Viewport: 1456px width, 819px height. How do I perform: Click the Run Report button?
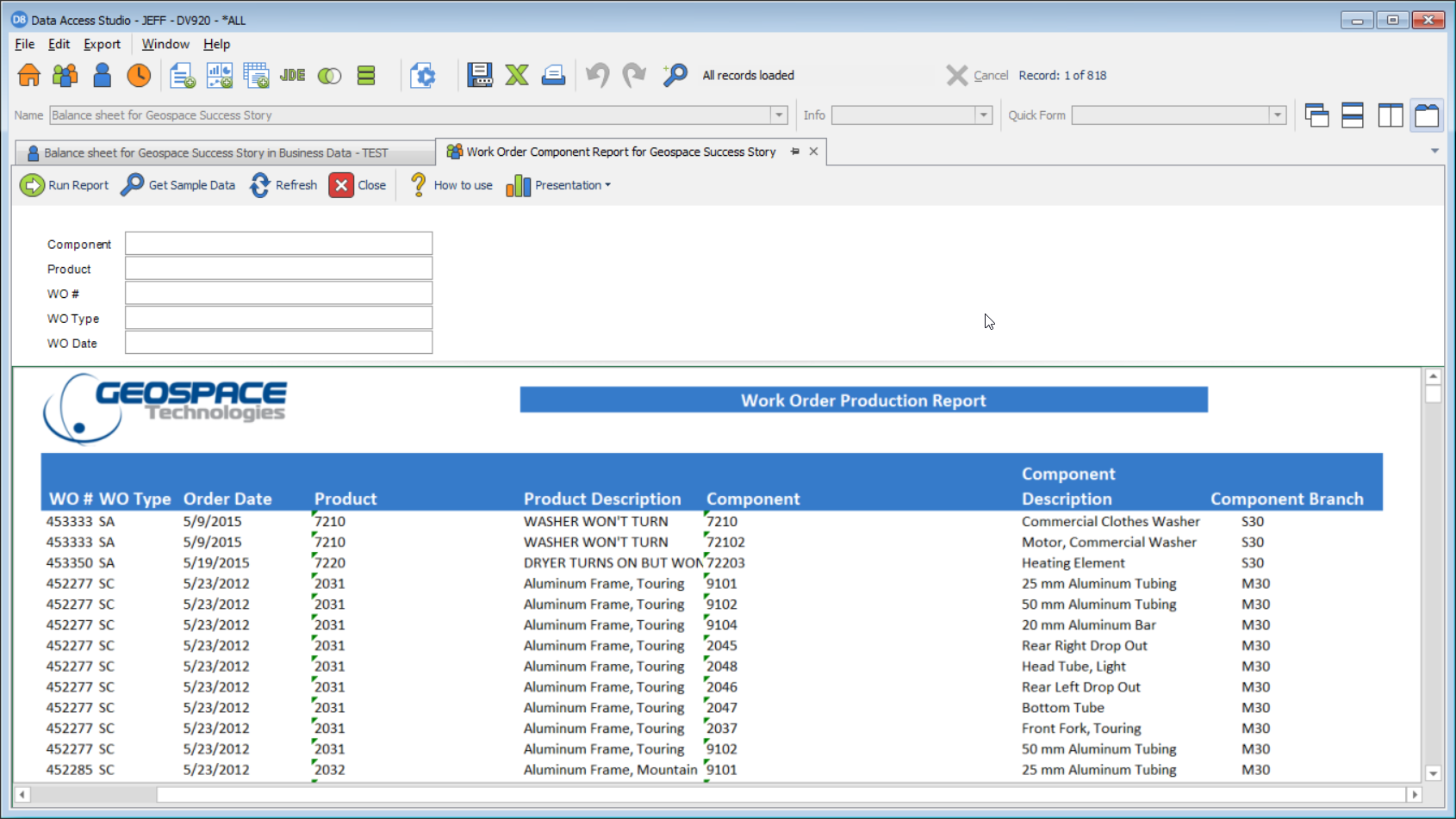point(65,185)
